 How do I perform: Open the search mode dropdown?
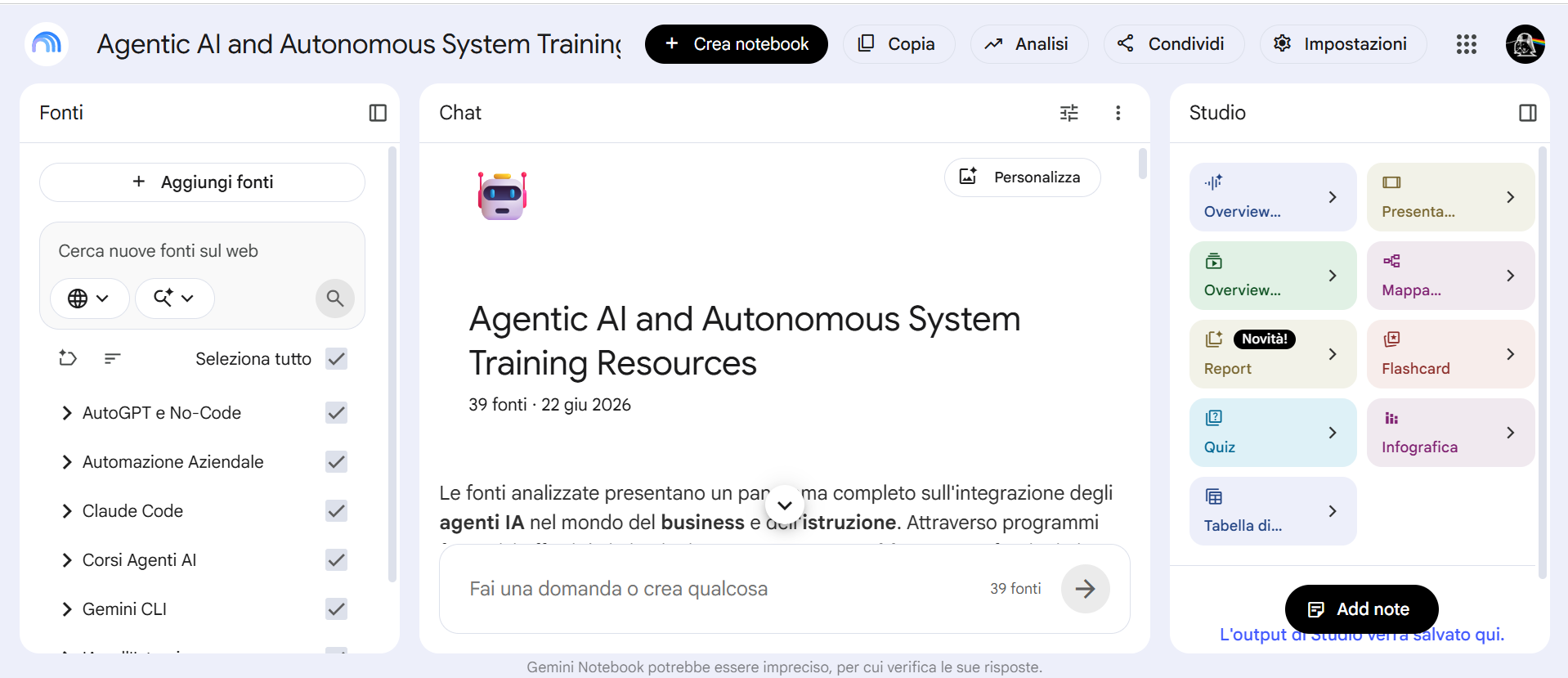pos(174,299)
